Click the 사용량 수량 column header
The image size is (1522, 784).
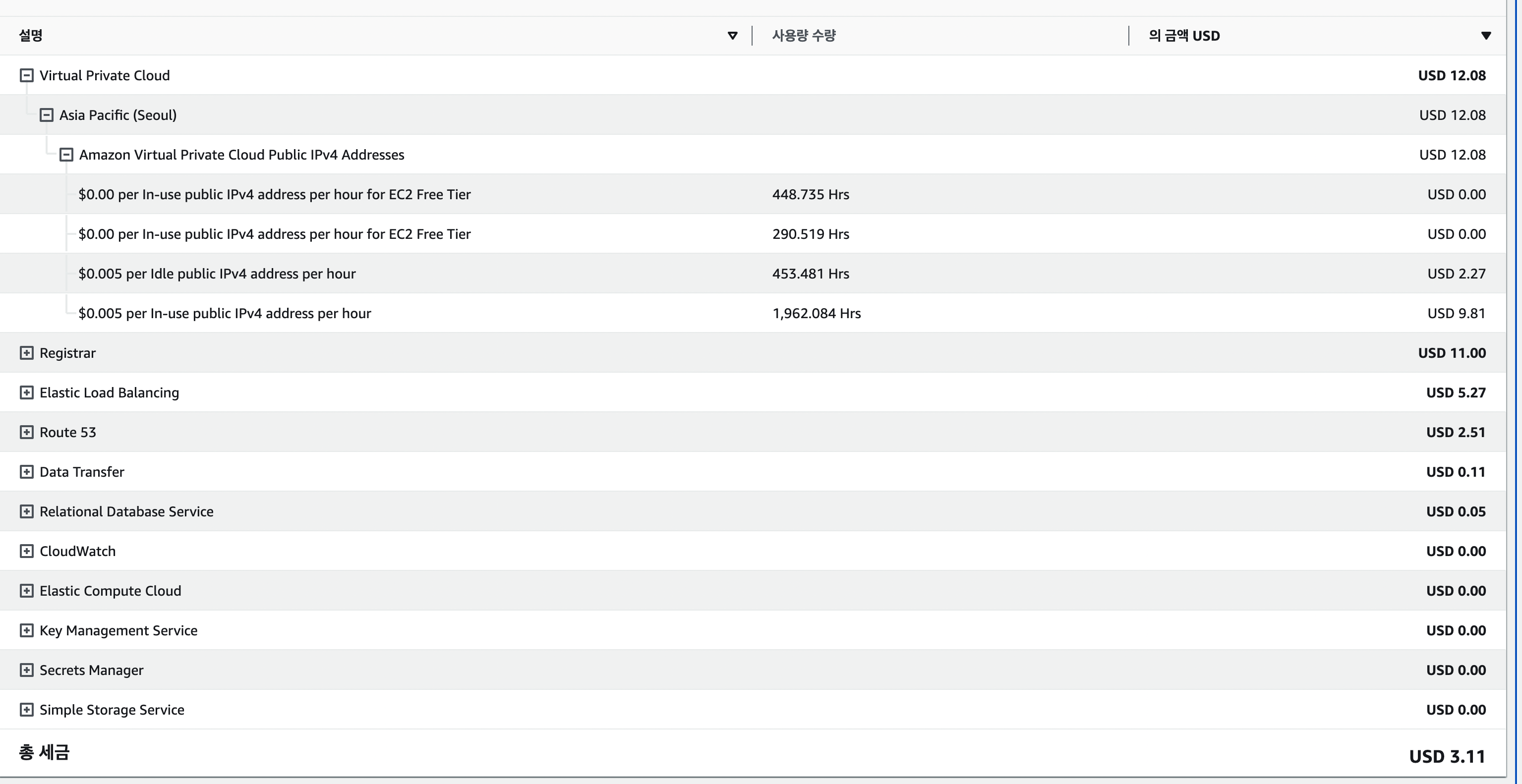coord(804,36)
